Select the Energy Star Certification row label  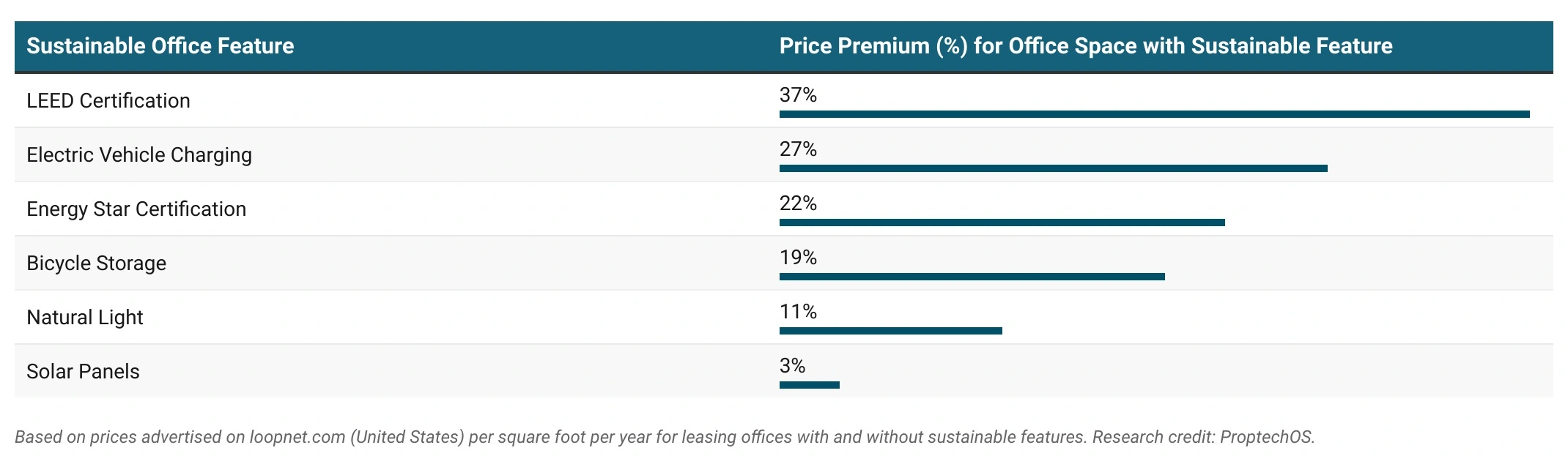[136, 209]
